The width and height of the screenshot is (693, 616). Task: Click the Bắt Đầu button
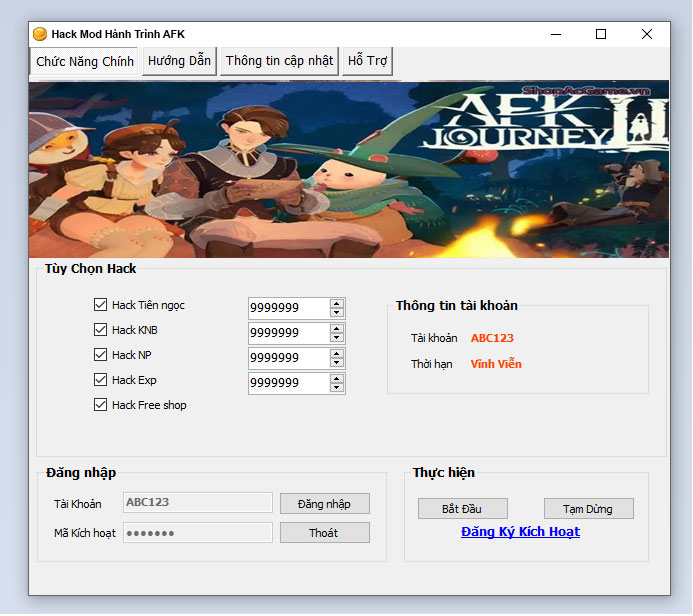pyautogui.click(x=463, y=509)
